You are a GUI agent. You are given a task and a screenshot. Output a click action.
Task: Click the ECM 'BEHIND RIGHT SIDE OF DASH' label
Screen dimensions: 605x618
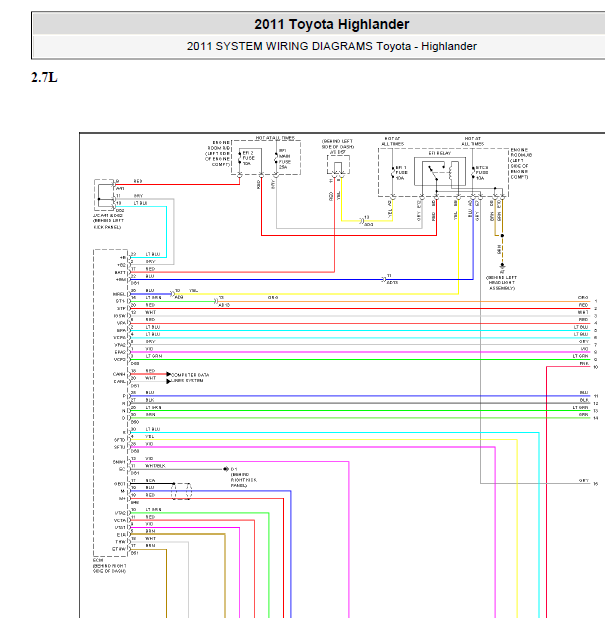pos(110,566)
